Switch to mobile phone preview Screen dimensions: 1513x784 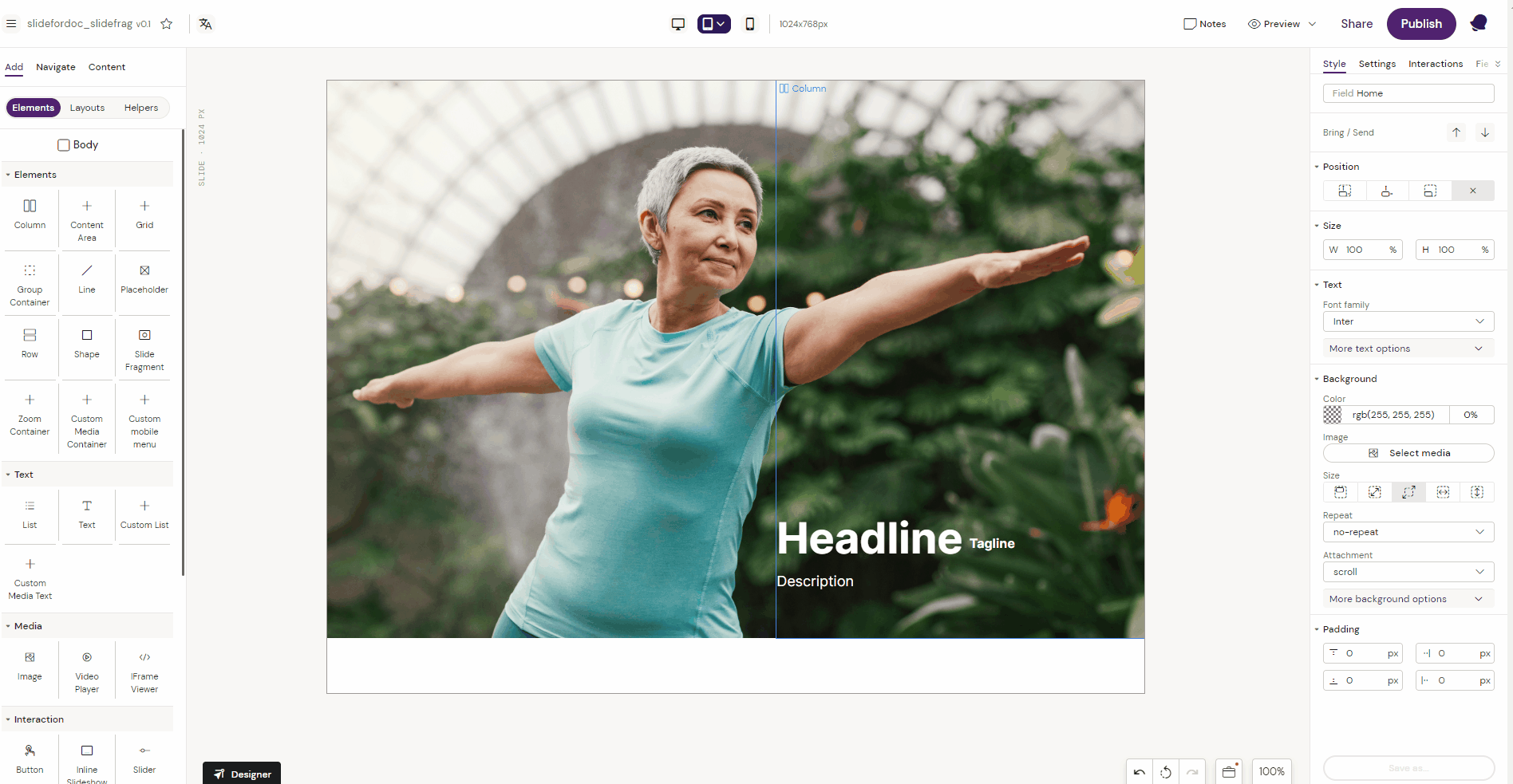pos(749,24)
